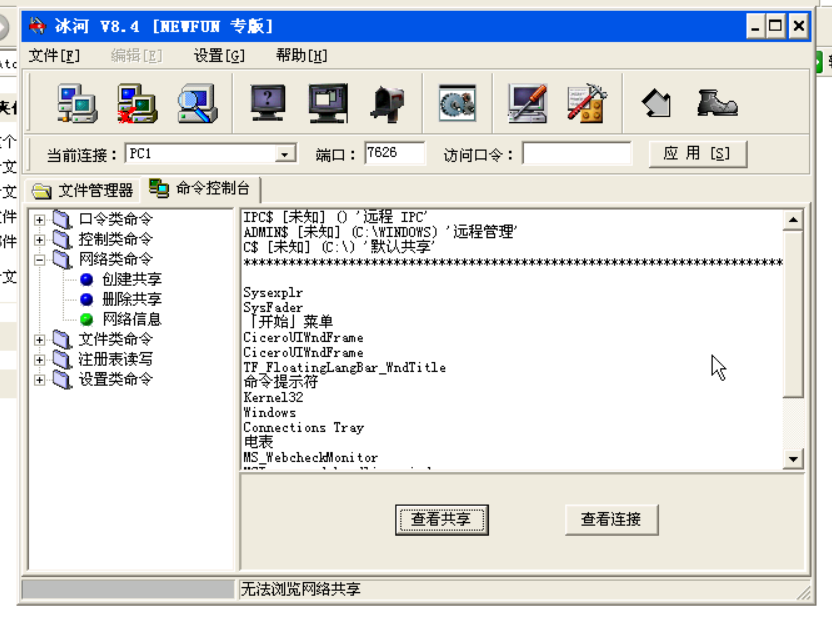Click the 应用[S] button
The height and width of the screenshot is (617, 832).
(x=698, y=154)
